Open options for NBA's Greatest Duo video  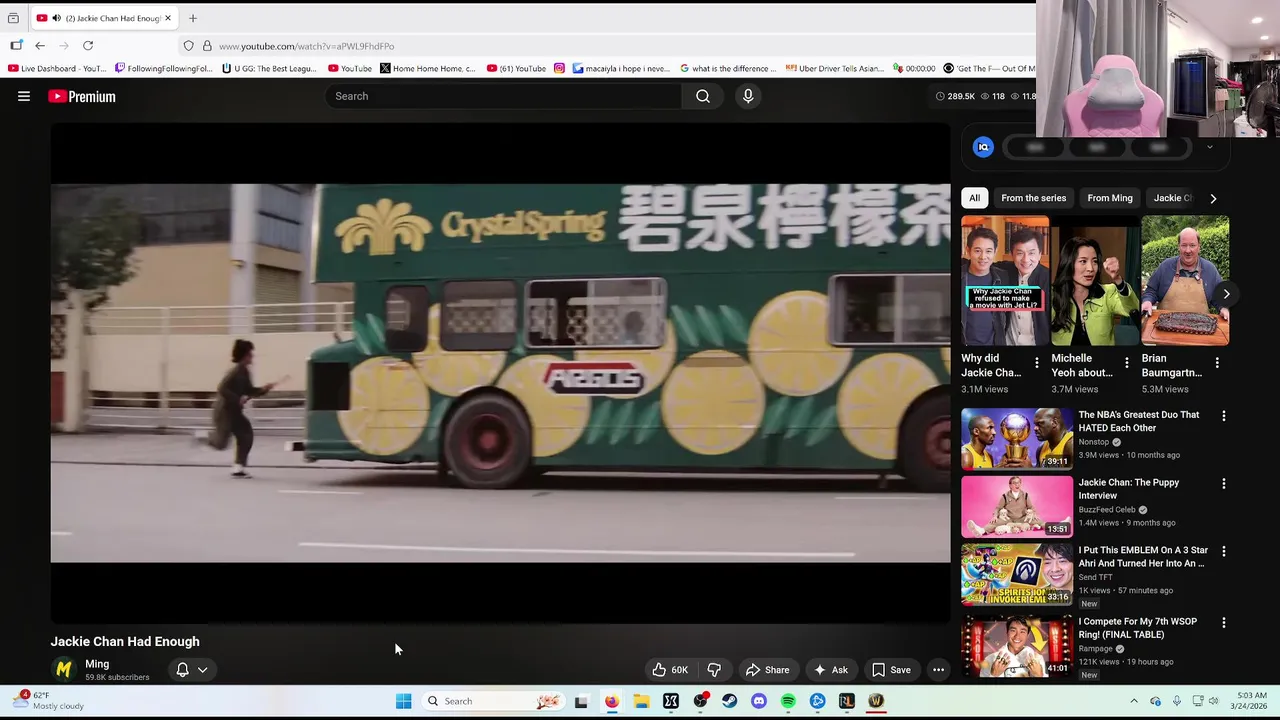[1223, 416]
